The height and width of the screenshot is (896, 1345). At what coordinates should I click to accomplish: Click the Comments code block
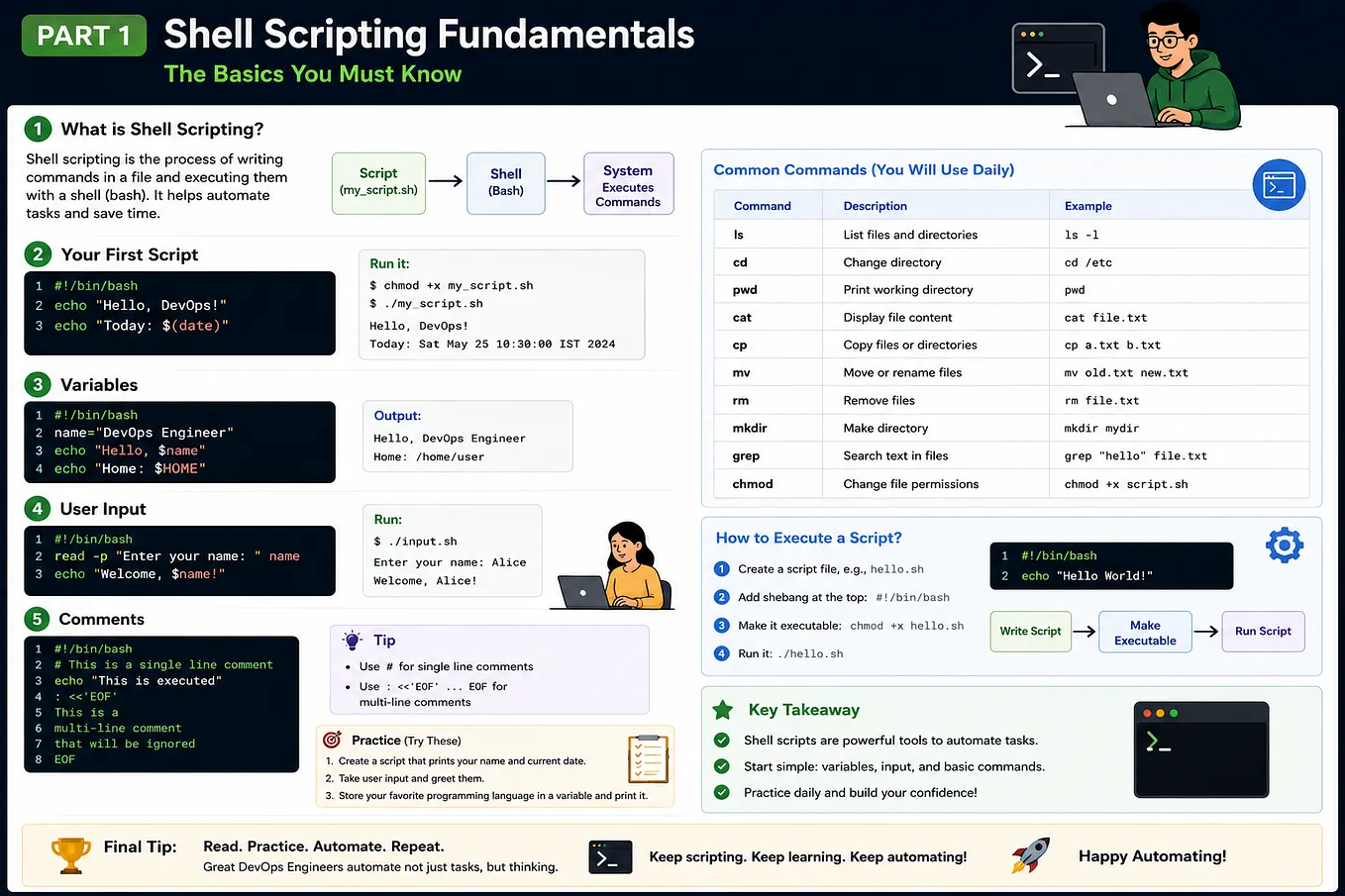click(x=161, y=704)
